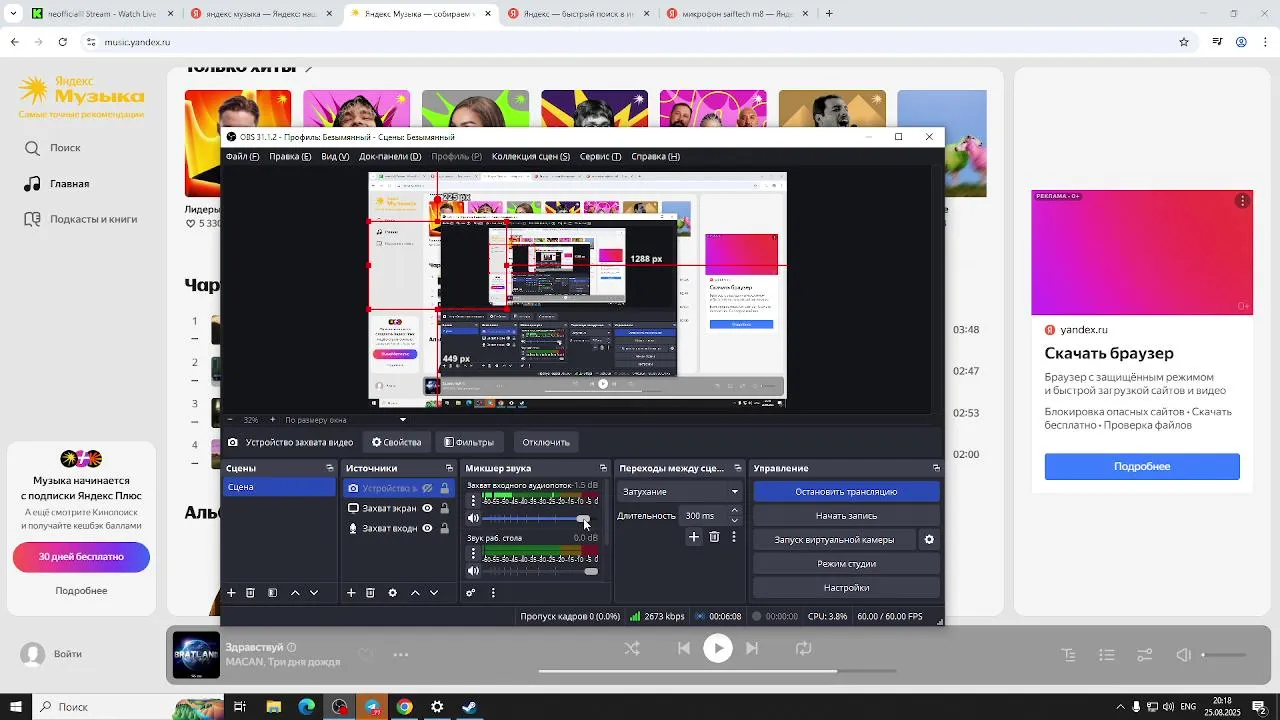The height and width of the screenshot is (720, 1280).
Task: Mute Захват входного аудиопотока speaker icon
Action: 474,518
